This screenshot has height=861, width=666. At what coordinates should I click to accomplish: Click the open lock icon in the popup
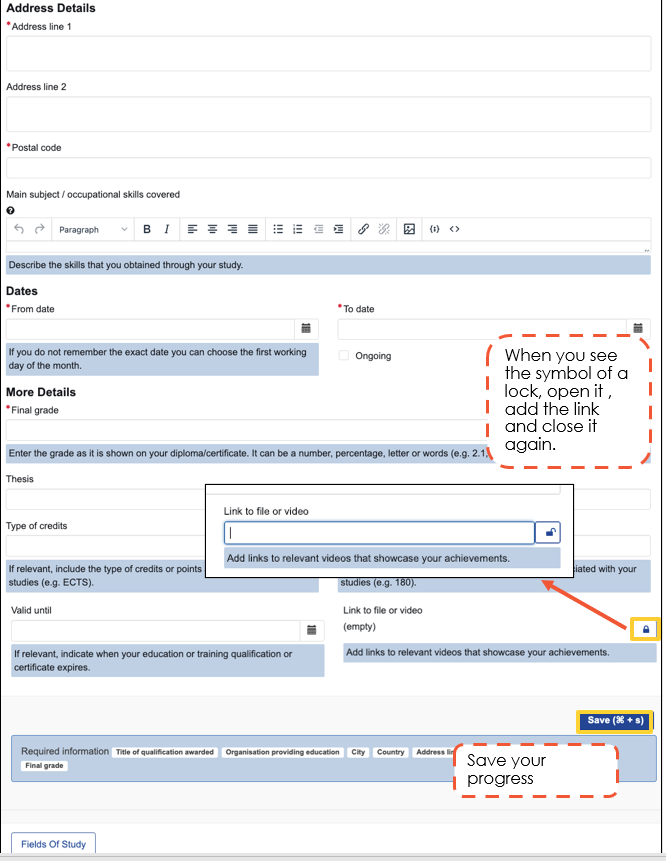point(548,533)
